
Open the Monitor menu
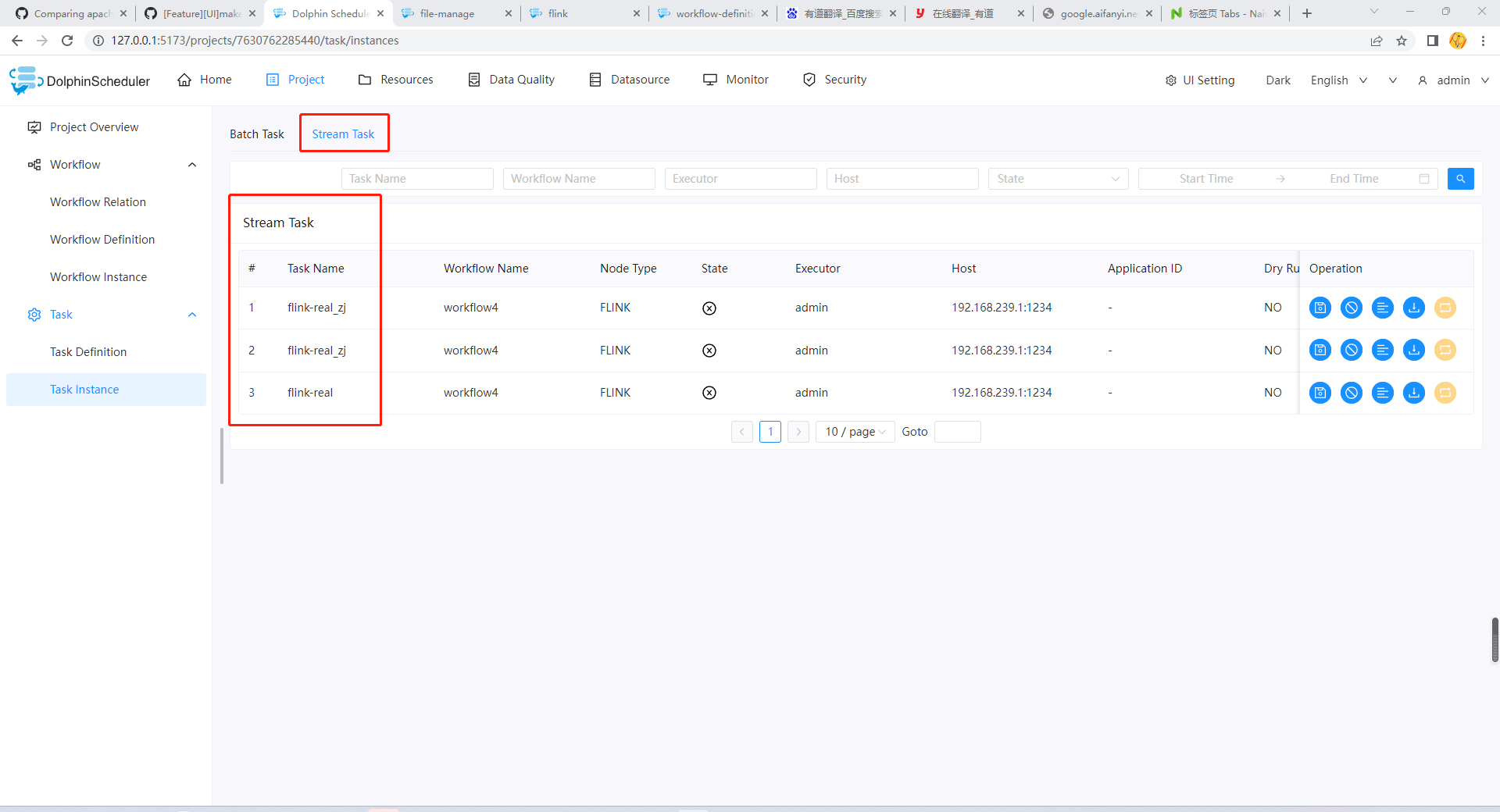(x=736, y=80)
